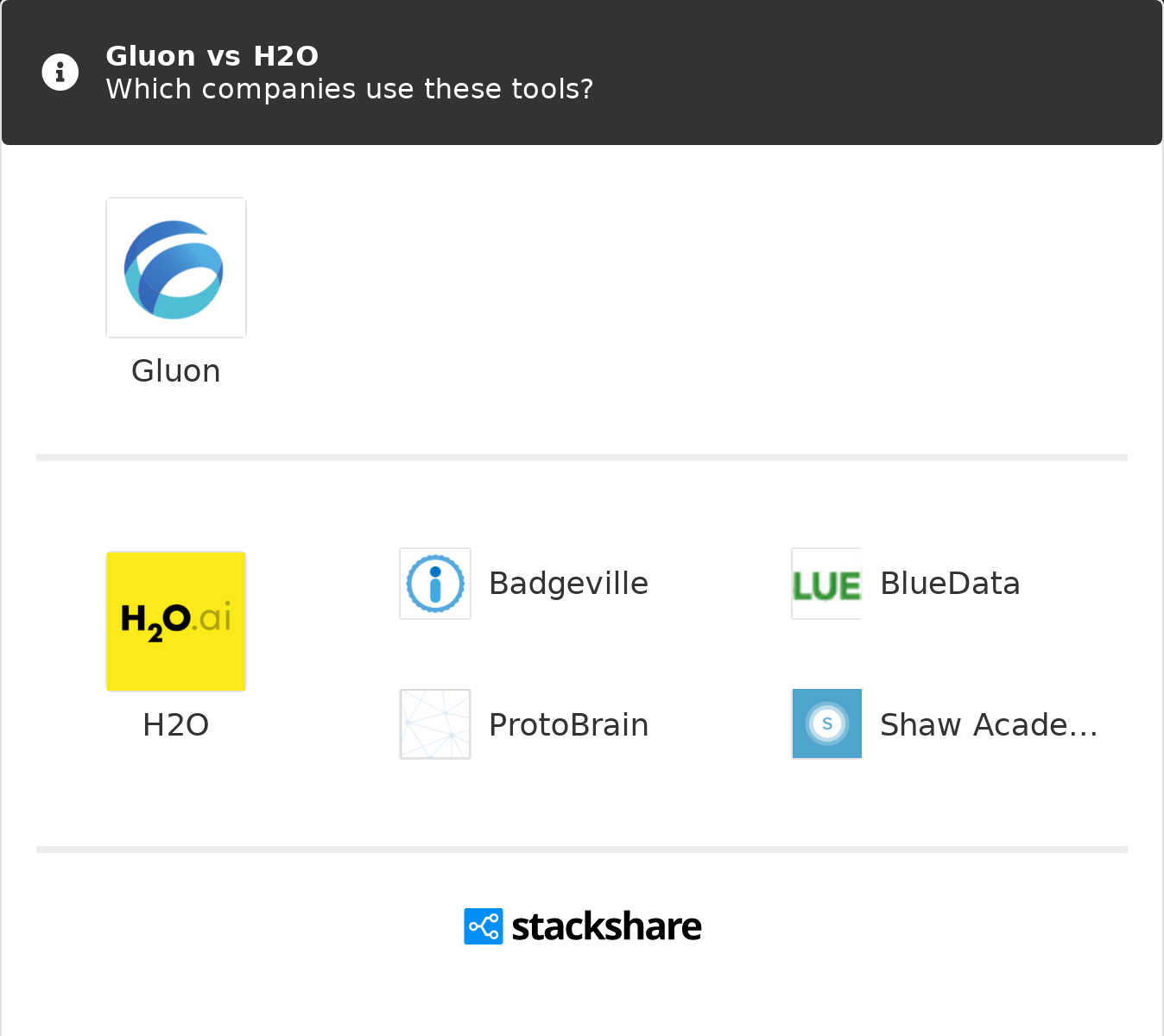Open the Gluon text label

coord(176,371)
